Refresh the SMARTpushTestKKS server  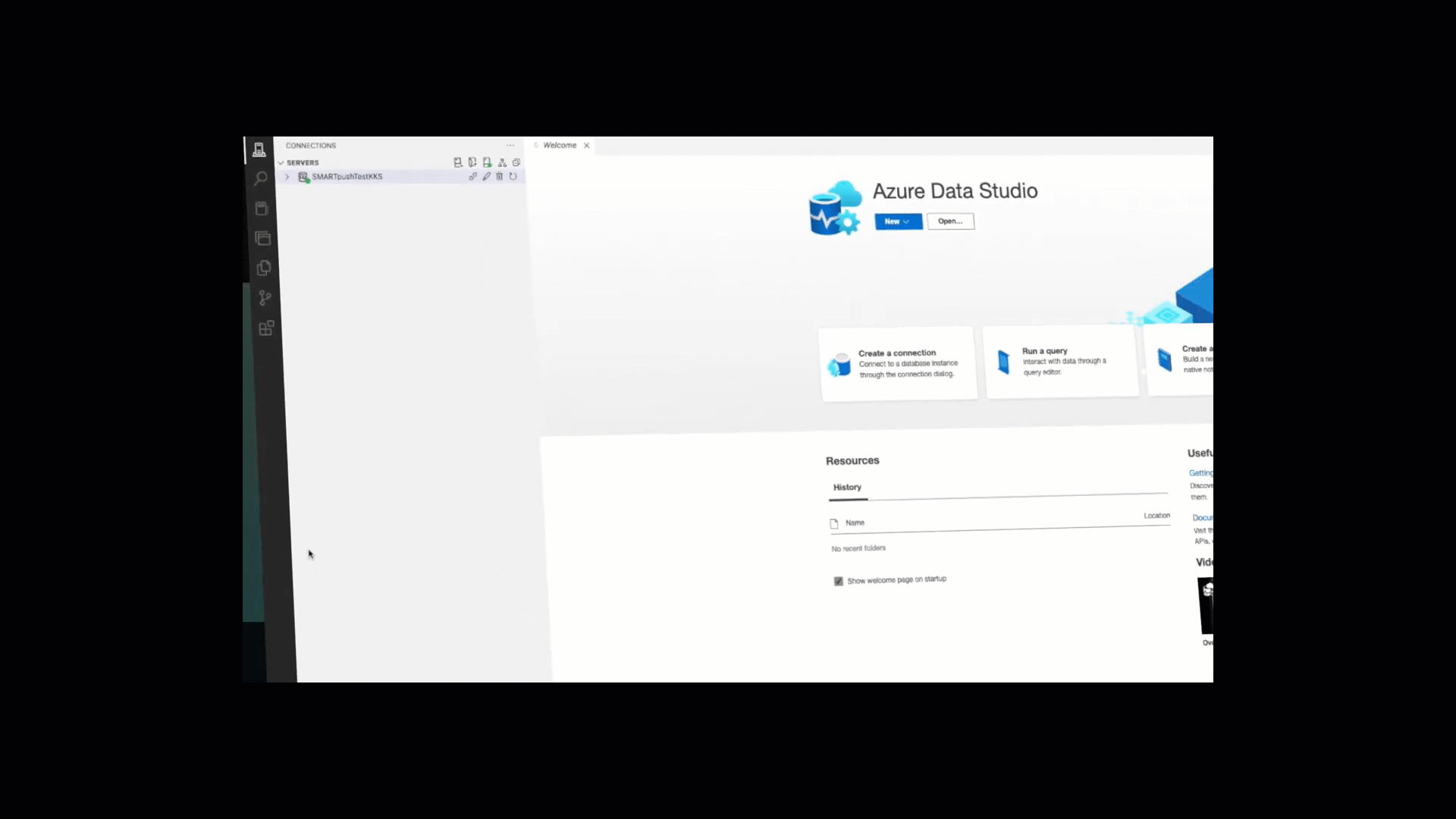(513, 176)
